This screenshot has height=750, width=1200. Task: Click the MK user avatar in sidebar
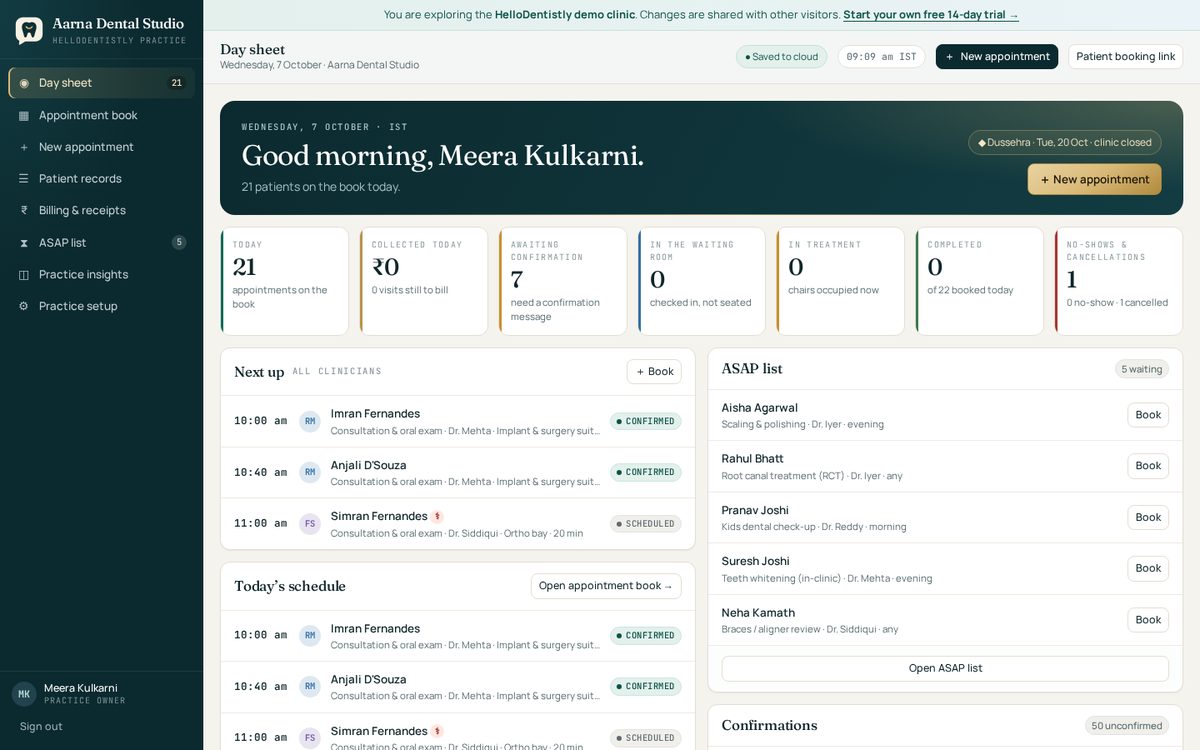[x=24, y=694]
